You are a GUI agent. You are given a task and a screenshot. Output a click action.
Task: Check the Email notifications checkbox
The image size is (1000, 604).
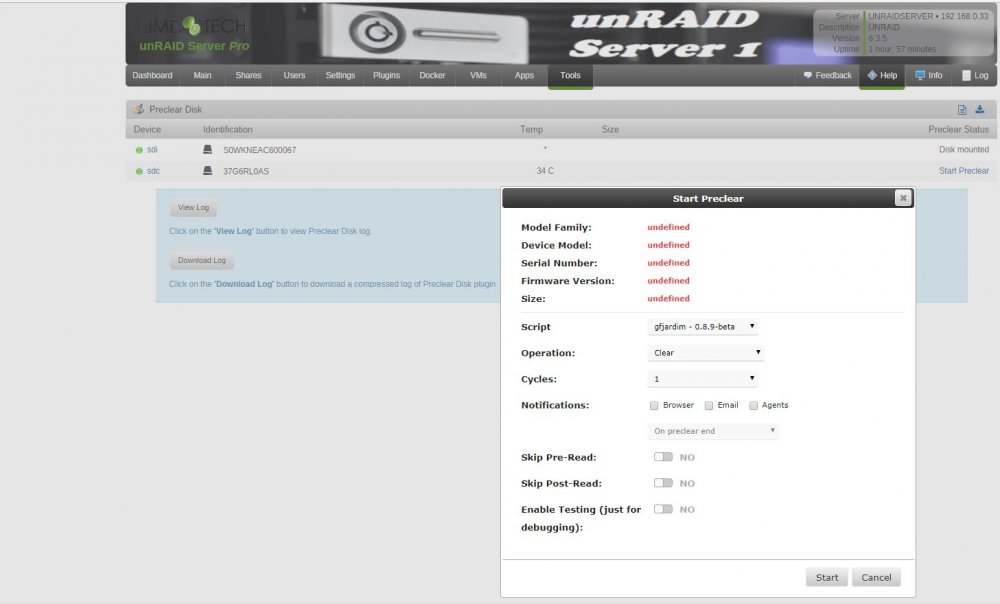pyautogui.click(x=709, y=406)
